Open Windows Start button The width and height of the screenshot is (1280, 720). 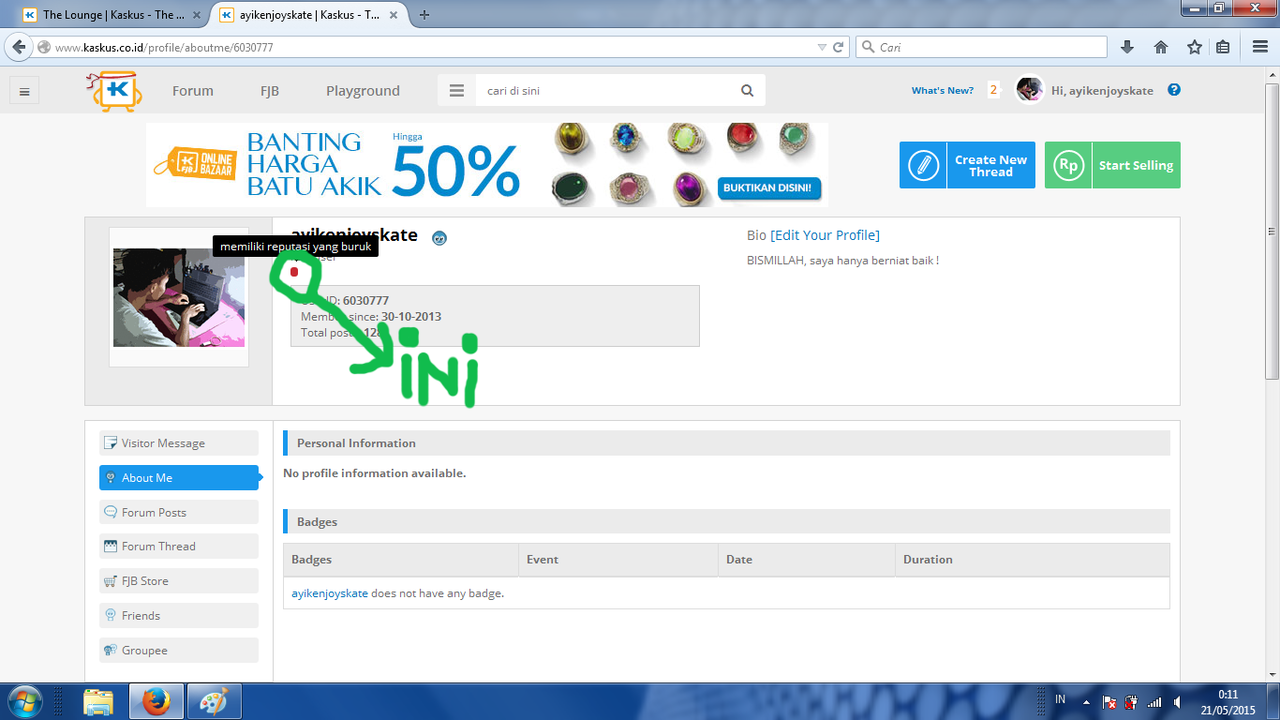[24, 701]
